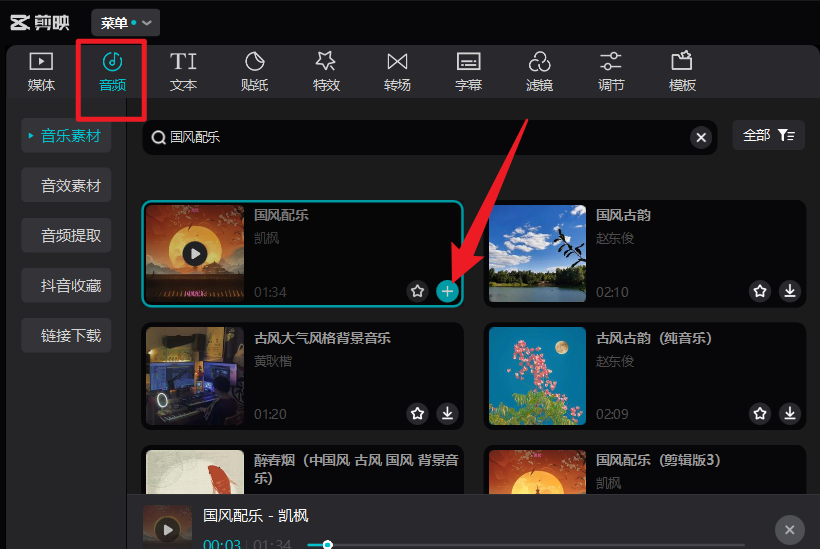Clear the search box text
The height and width of the screenshot is (549, 820).
(701, 138)
